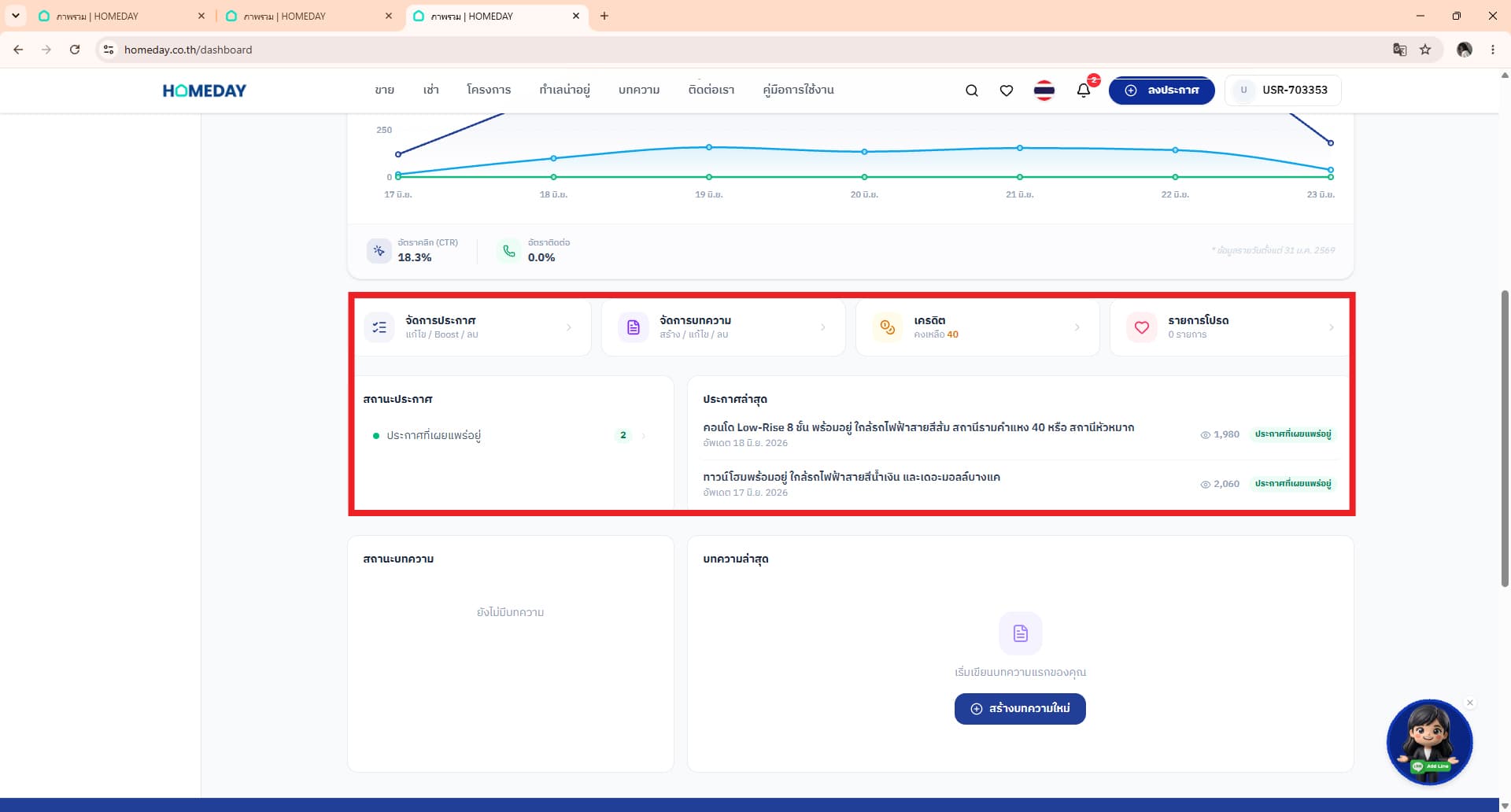Dismiss the chat assistant with its X
1511x812 pixels.
point(1469,703)
